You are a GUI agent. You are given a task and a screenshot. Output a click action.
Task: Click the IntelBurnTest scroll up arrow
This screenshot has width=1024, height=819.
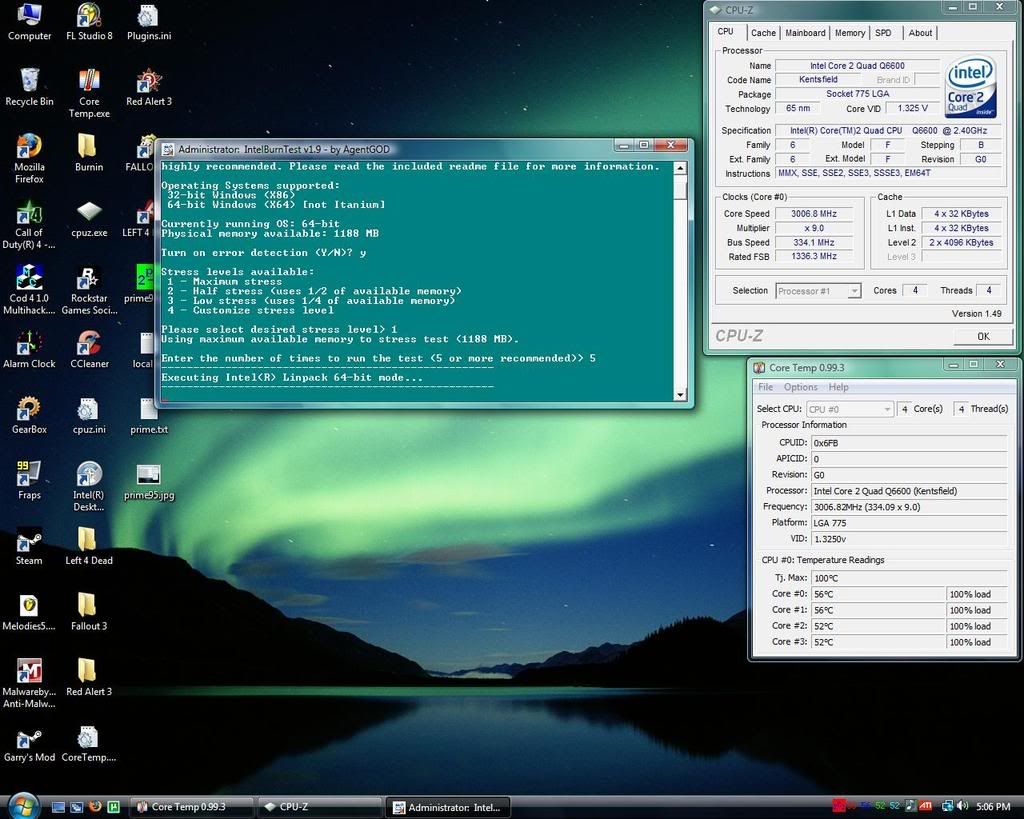(680, 169)
